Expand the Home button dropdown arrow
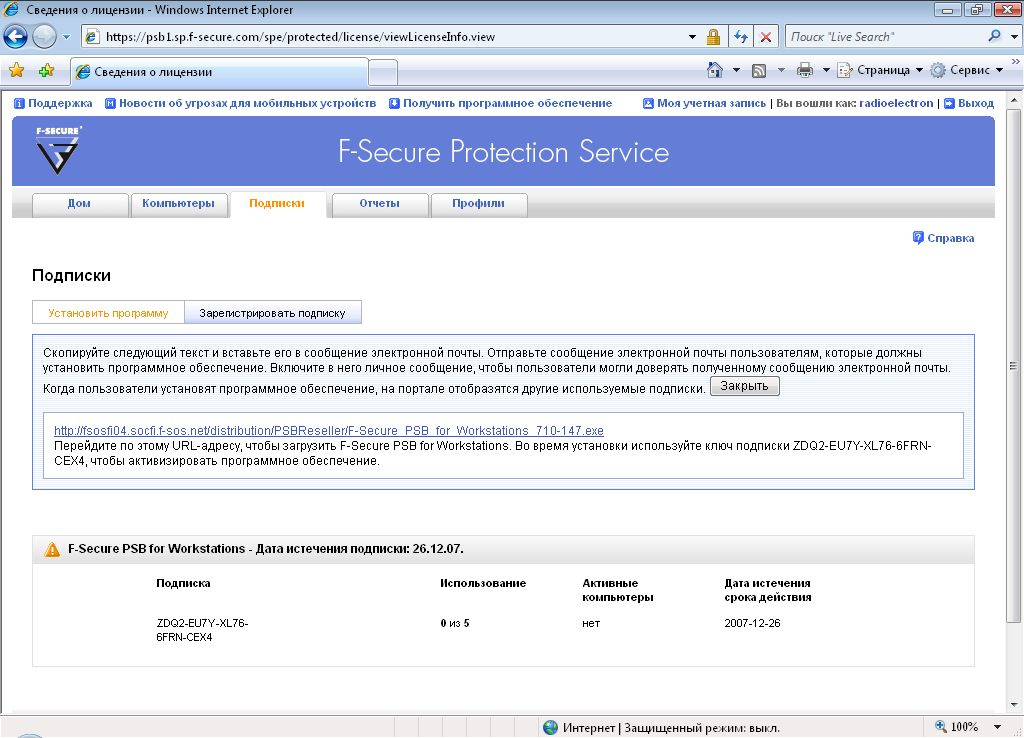This screenshot has height=738, width=1024. point(736,70)
